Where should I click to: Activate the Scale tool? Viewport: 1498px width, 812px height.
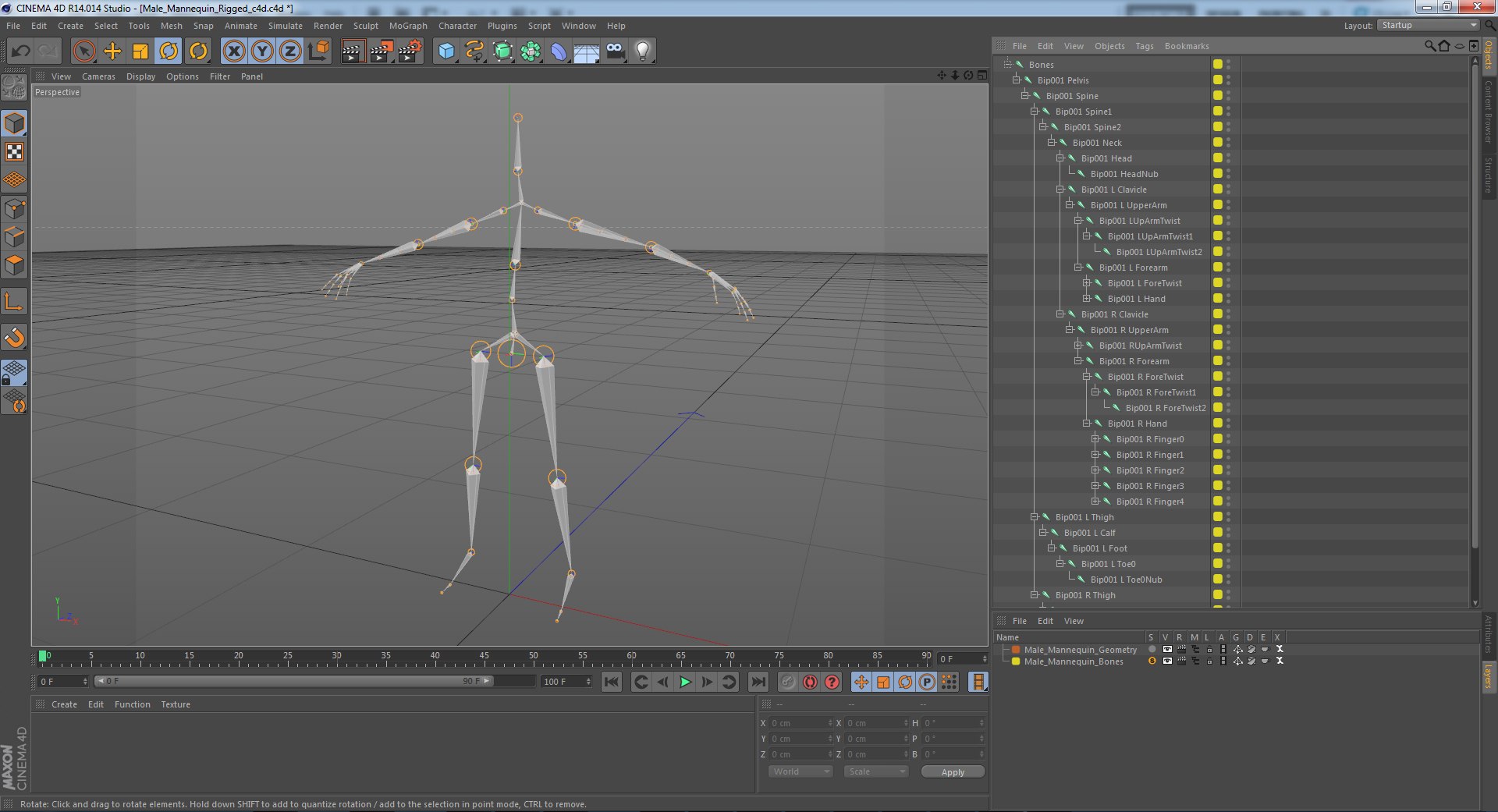tap(140, 51)
